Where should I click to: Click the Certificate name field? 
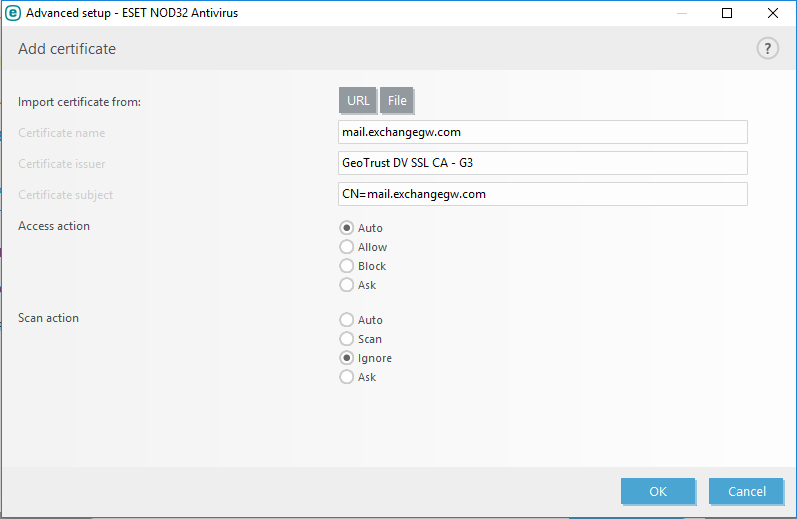[x=542, y=132]
